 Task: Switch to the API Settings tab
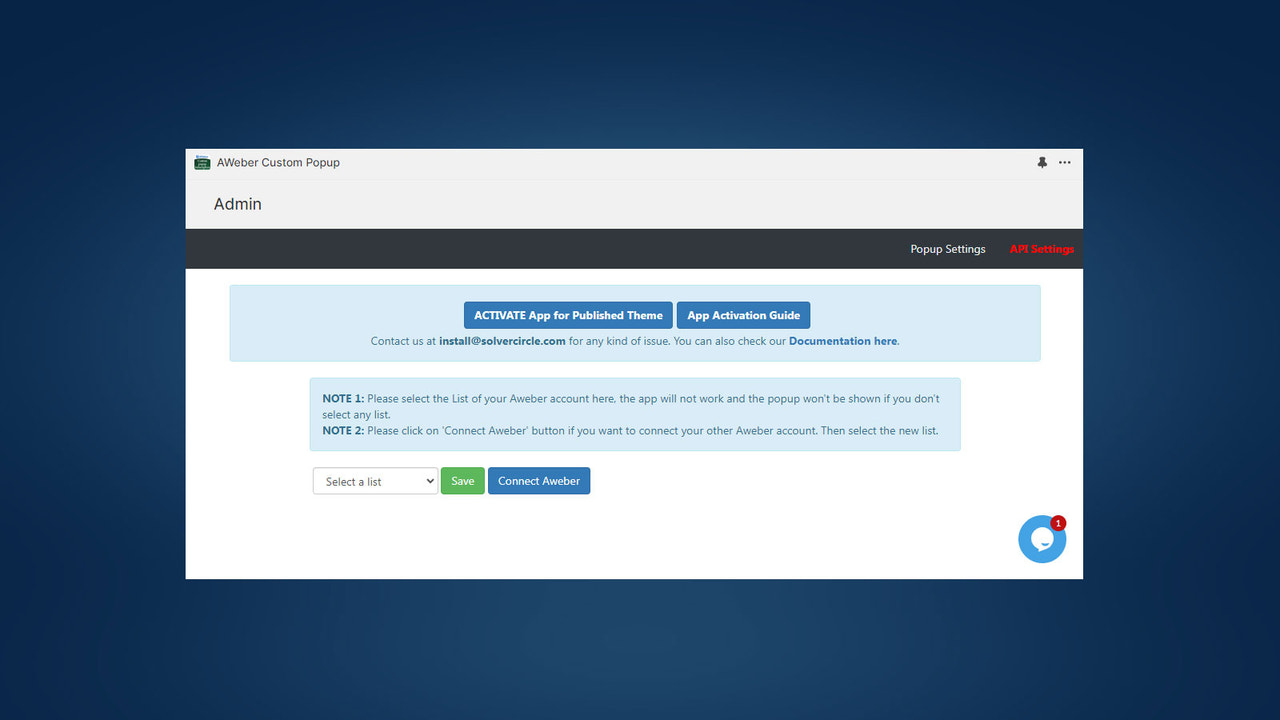coord(1041,249)
